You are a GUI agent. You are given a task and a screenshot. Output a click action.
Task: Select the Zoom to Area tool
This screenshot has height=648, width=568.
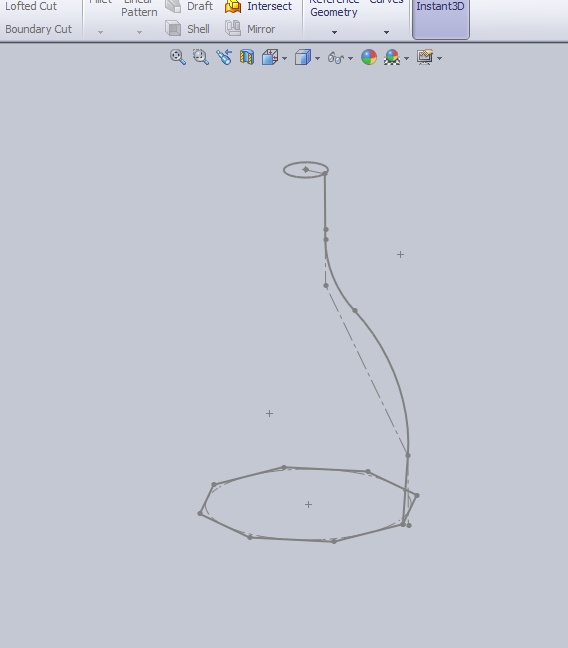pos(201,57)
